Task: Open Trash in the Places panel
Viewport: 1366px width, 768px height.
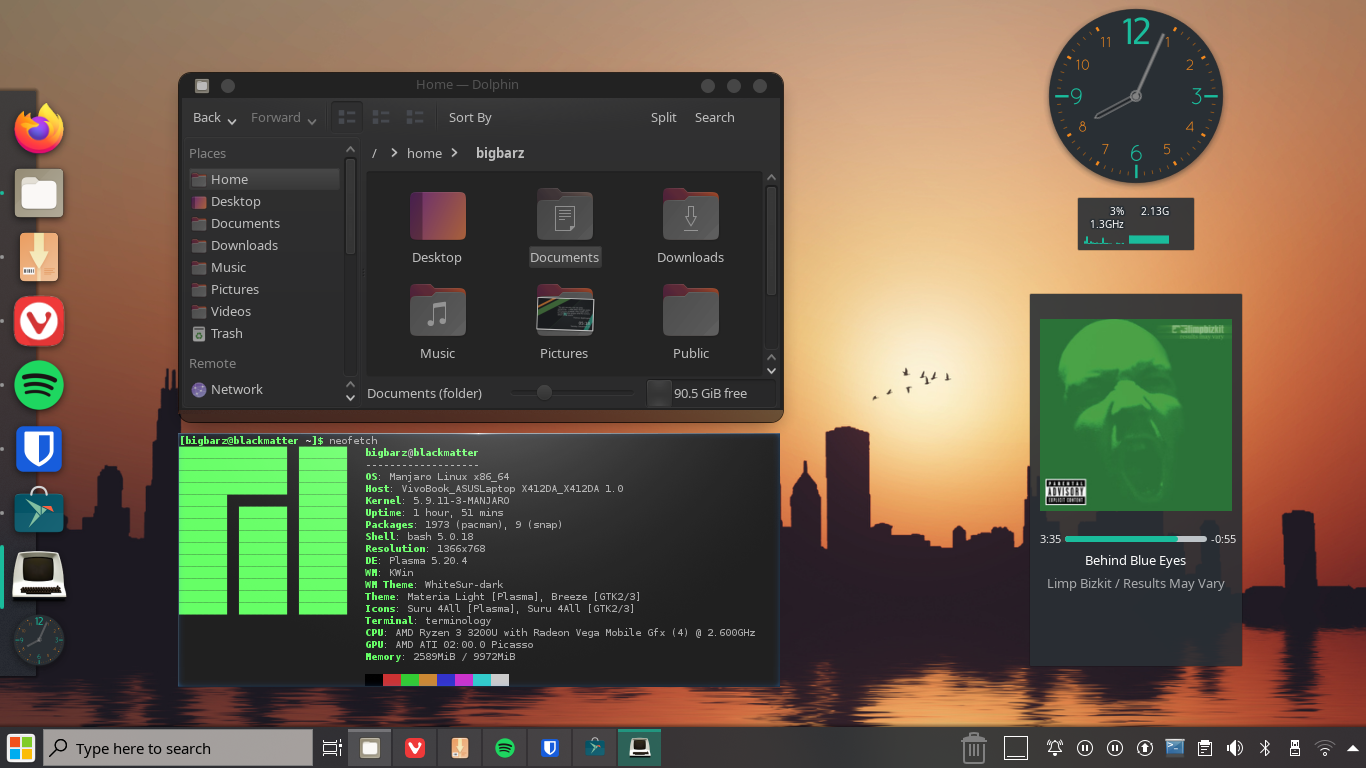Action: point(264,333)
